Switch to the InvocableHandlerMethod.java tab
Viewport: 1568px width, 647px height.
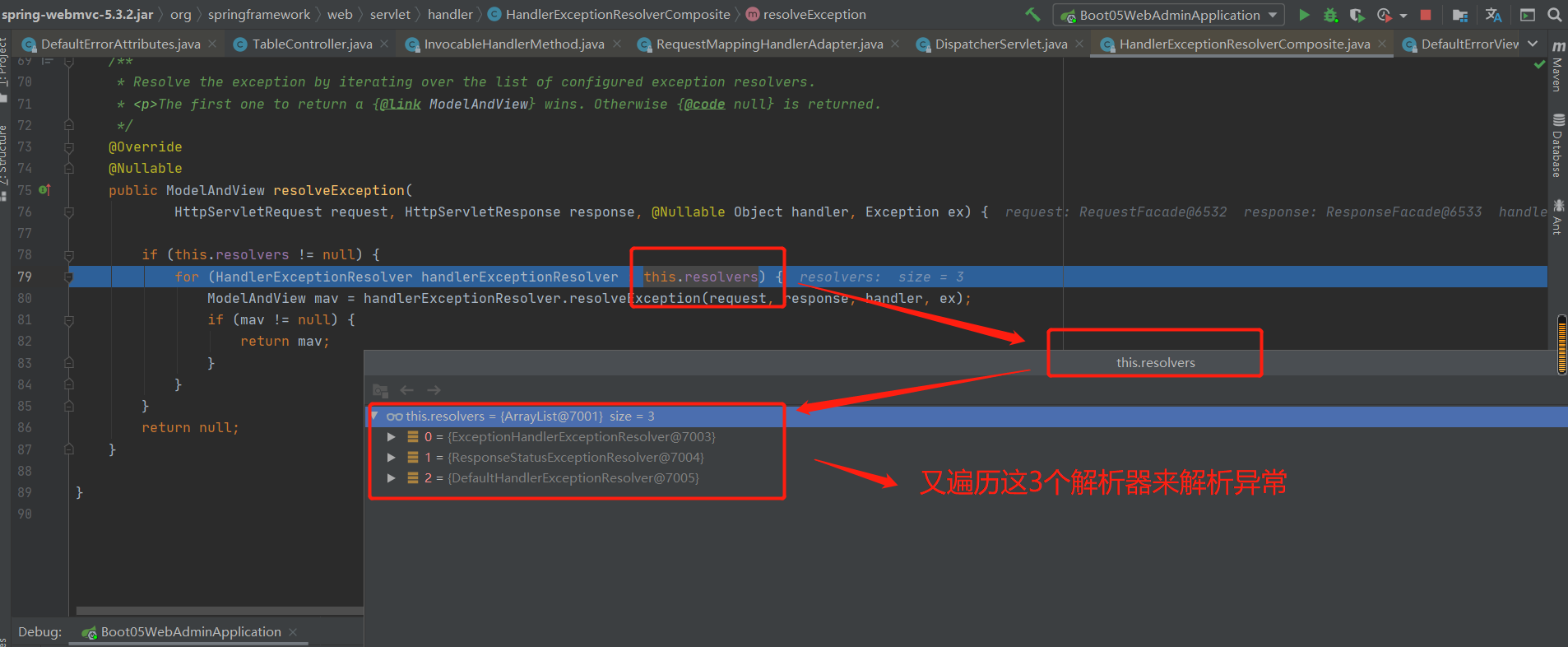(x=514, y=44)
